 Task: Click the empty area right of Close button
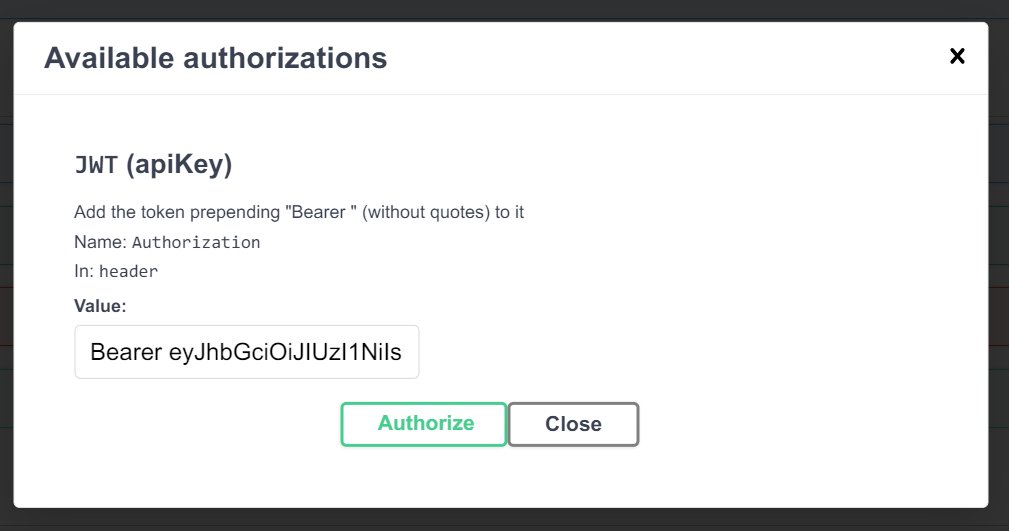800,424
